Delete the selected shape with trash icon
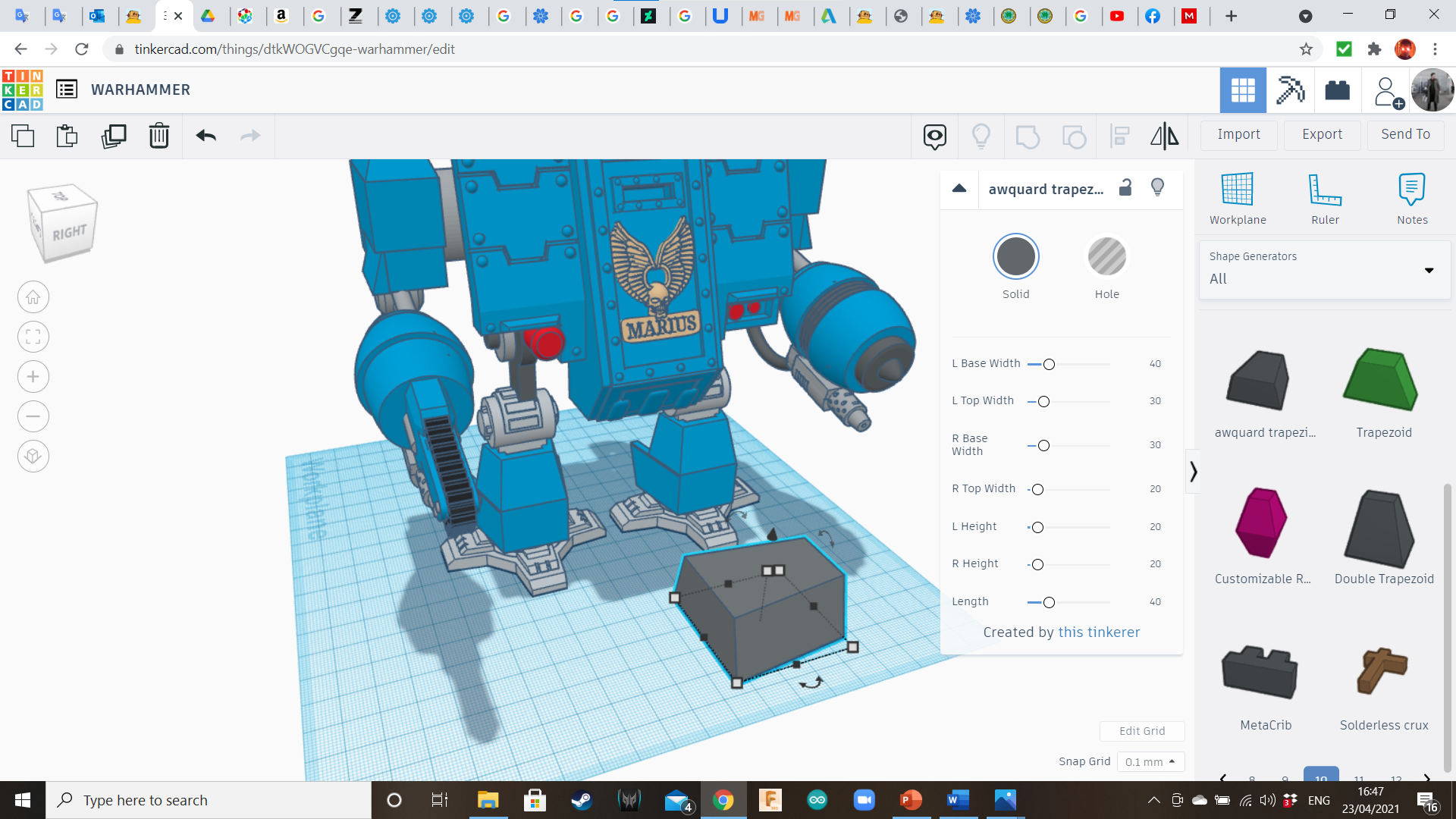1456x819 pixels. point(159,136)
